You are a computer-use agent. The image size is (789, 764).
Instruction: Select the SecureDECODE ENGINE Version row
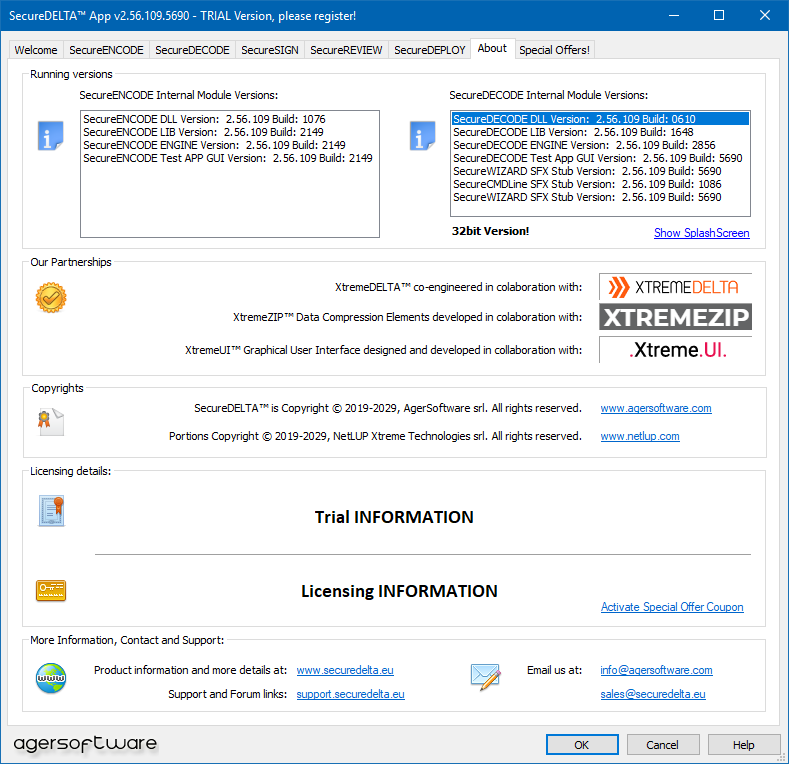[600, 145]
